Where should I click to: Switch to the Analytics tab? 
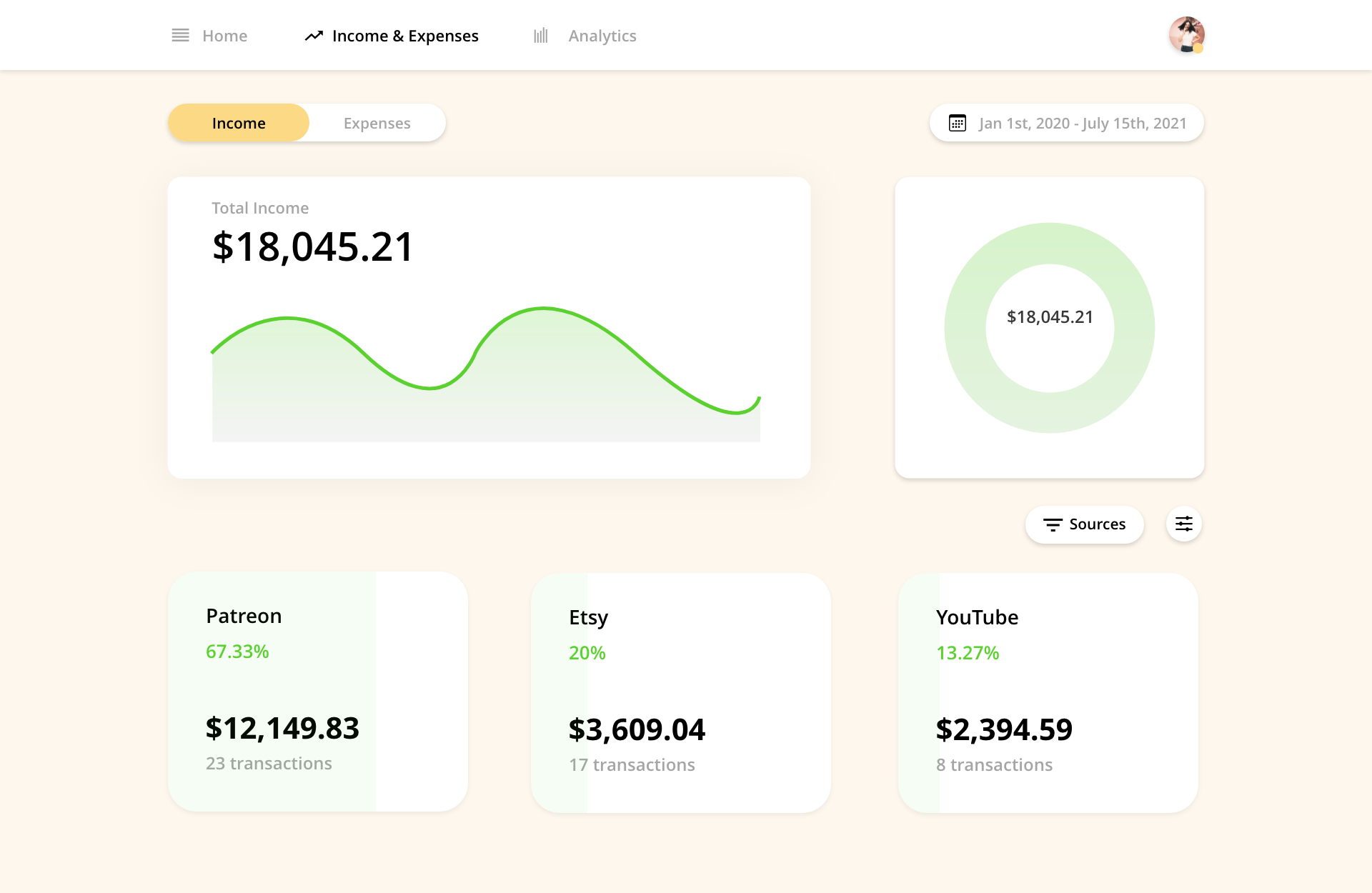click(x=602, y=35)
